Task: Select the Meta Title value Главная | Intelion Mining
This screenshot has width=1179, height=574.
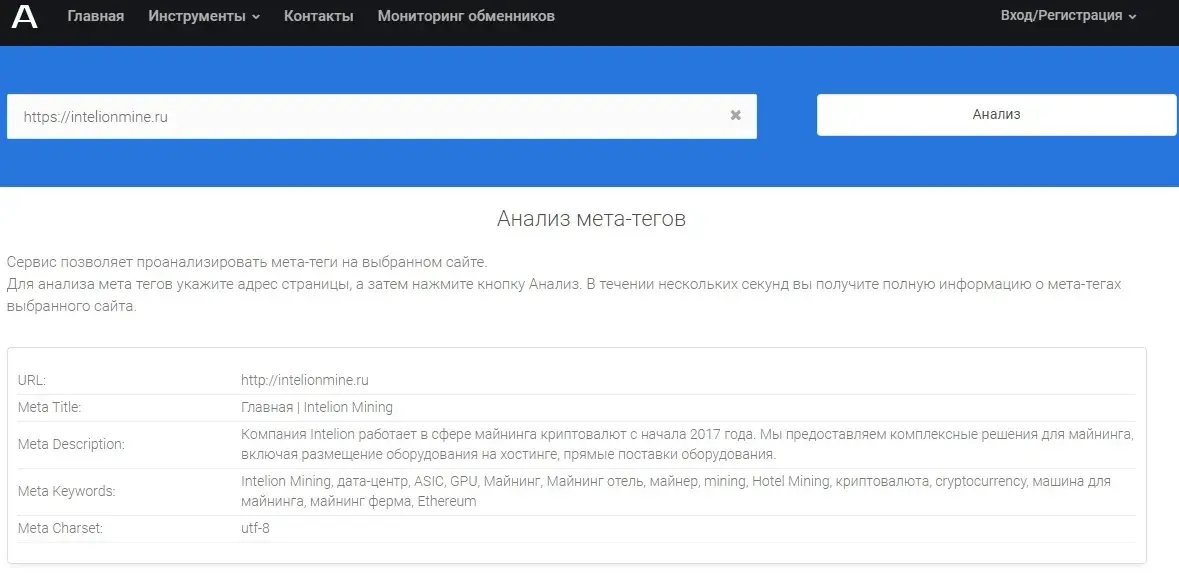Action: pyautogui.click(x=317, y=407)
